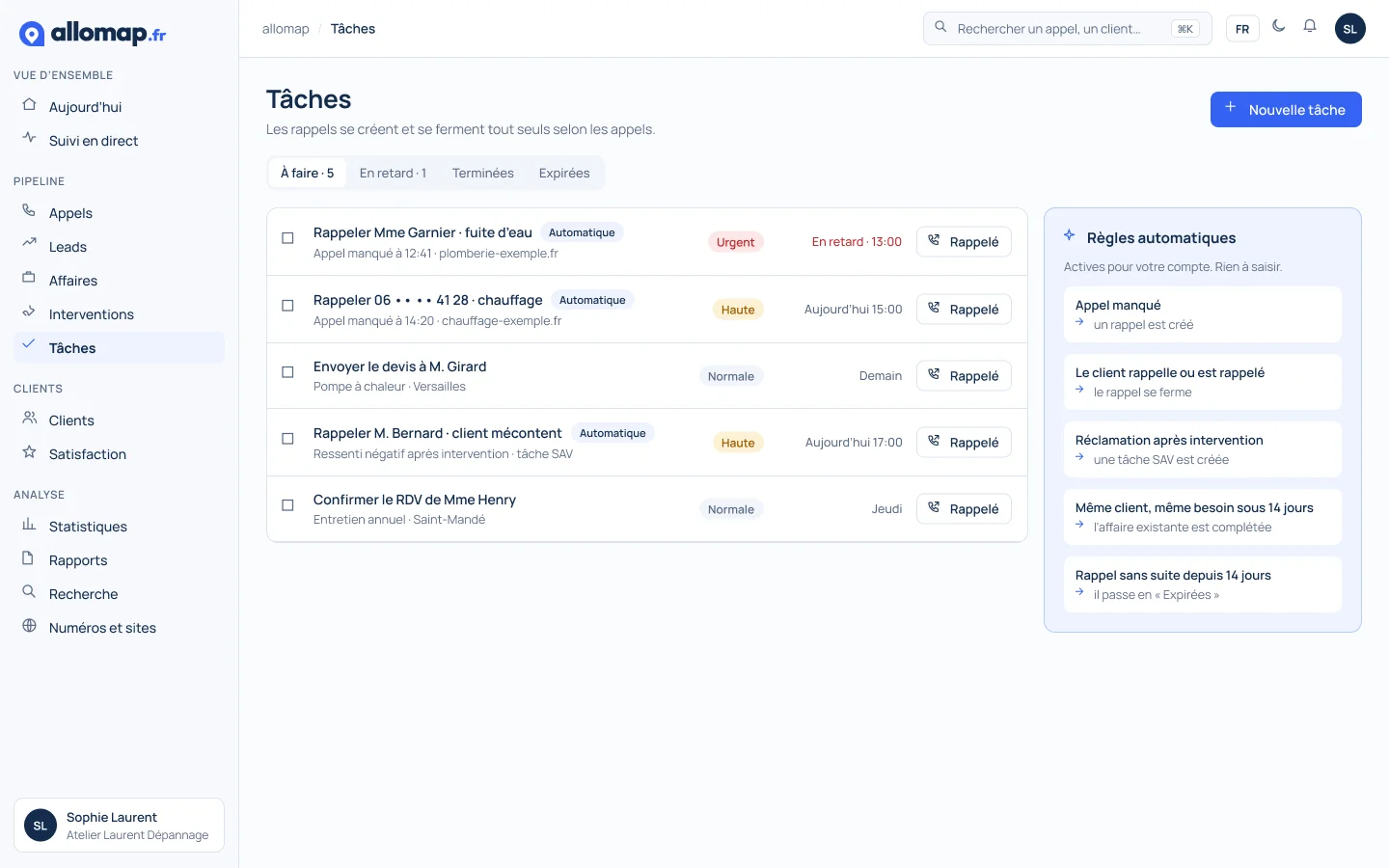Open the Appel manqué rule card
Screen dimensions: 1389x868
point(1203,314)
